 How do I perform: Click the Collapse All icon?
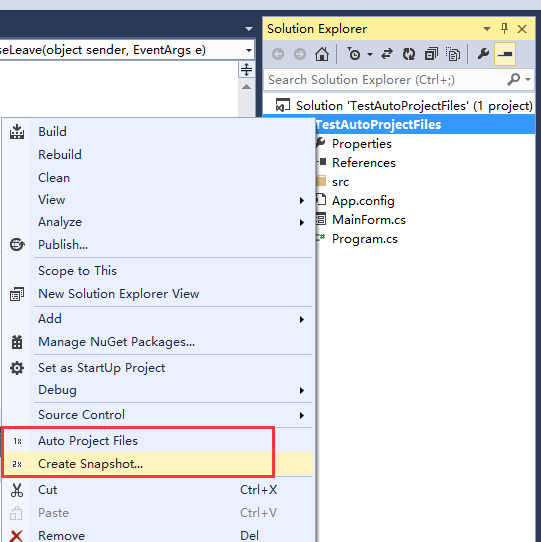click(x=431, y=54)
